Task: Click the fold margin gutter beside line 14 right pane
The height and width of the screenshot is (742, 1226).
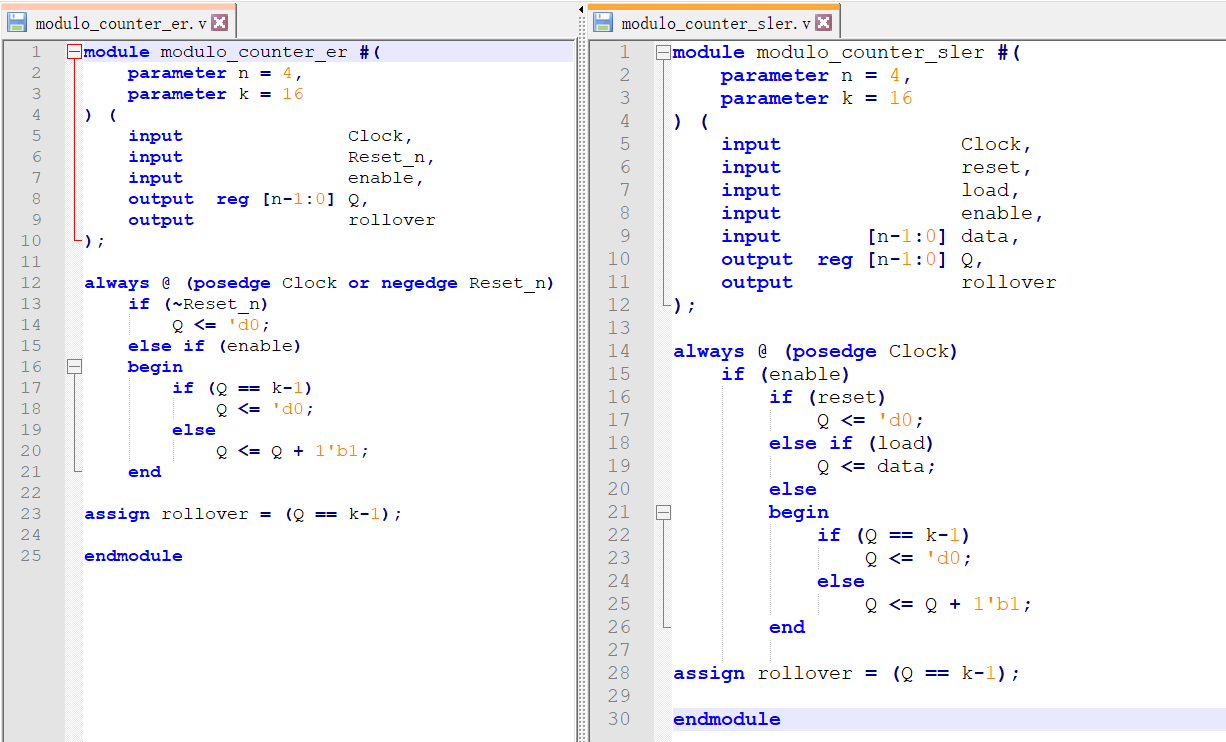Action: click(662, 351)
